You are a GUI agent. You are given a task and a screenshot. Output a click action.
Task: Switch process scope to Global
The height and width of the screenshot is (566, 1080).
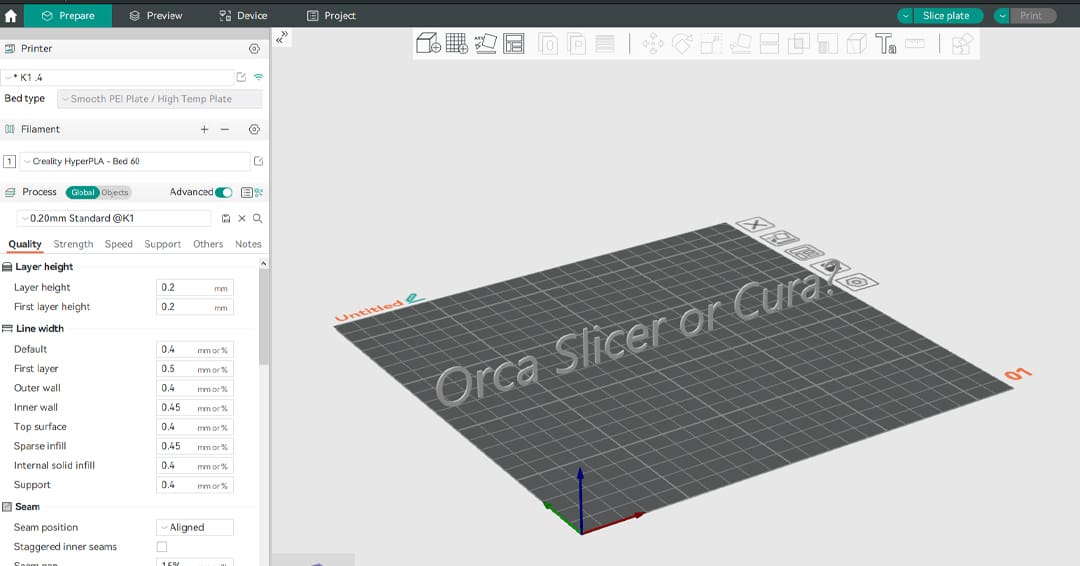[x=83, y=192]
